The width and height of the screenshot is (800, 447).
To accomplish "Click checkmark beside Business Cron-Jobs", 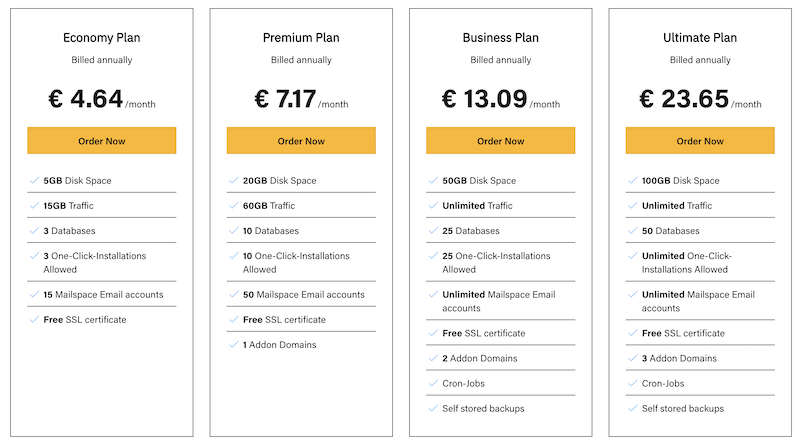I will tap(433, 383).
